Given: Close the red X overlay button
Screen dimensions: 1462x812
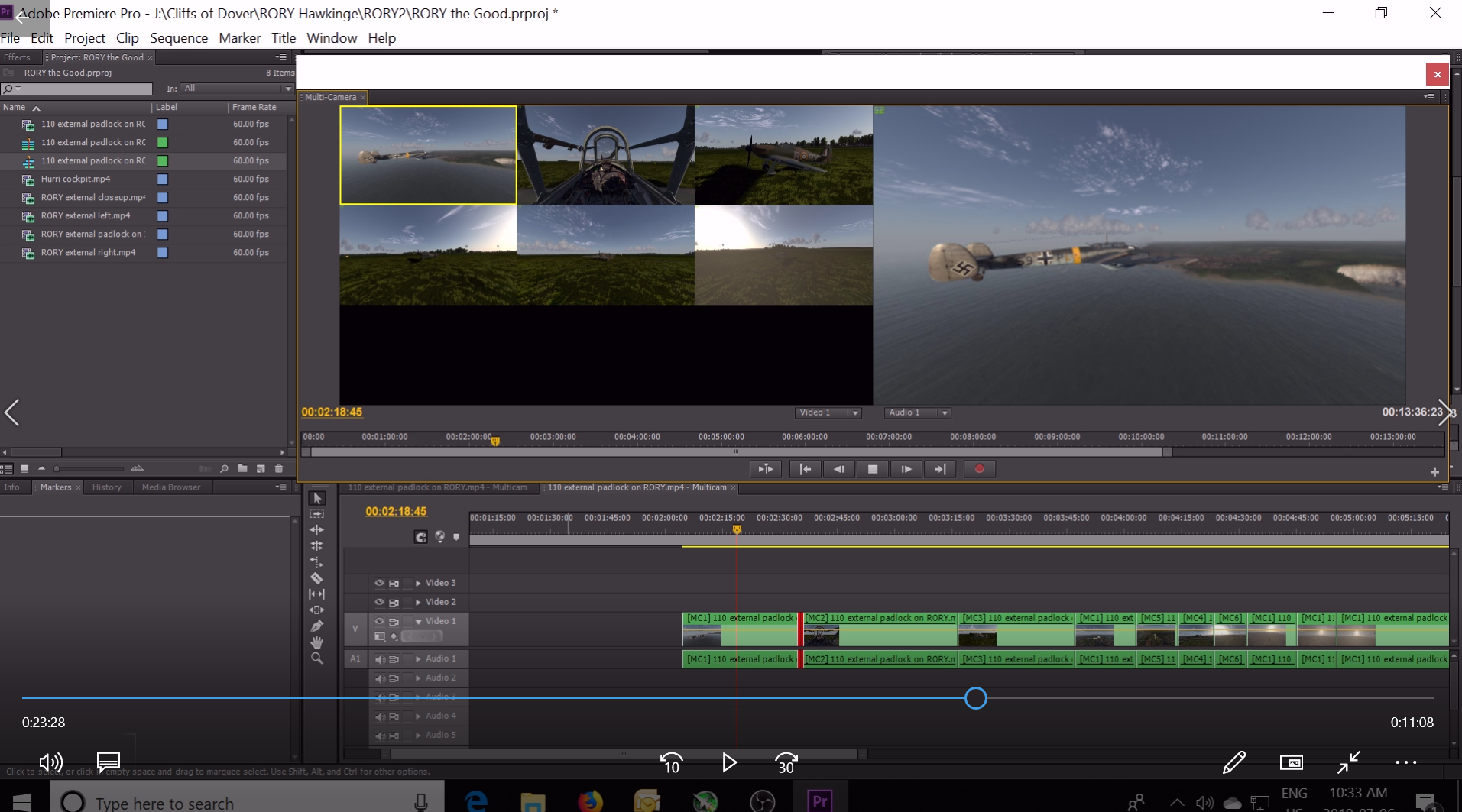Looking at the screenshot, I should [x=1438, y=74].
